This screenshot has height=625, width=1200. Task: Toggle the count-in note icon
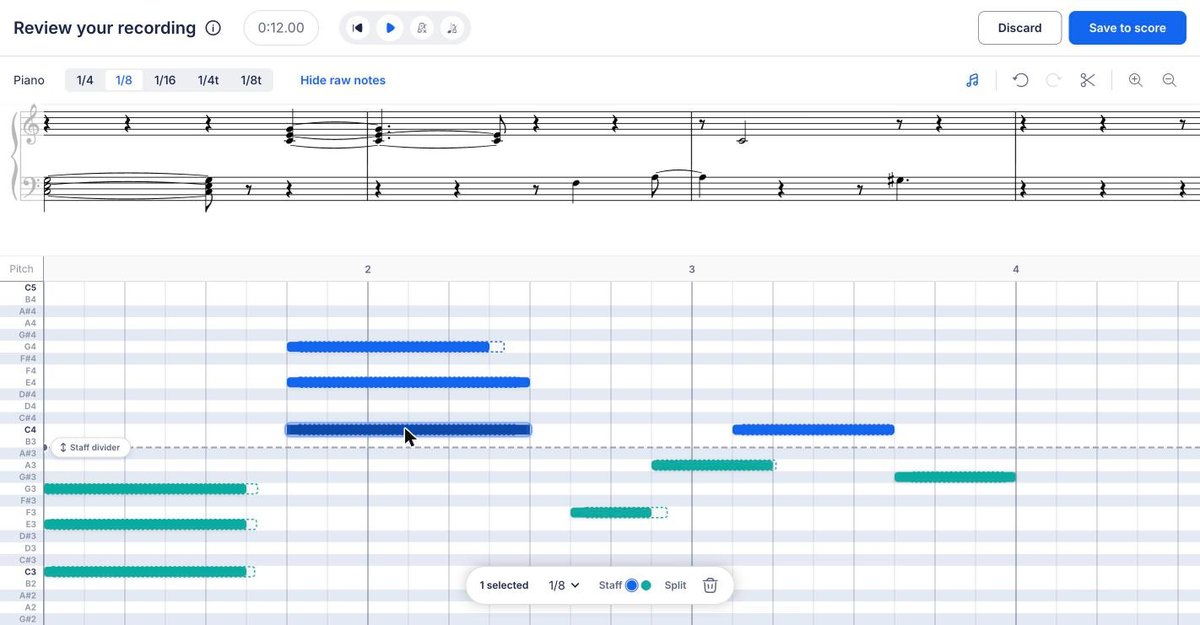tap(453, 28)
